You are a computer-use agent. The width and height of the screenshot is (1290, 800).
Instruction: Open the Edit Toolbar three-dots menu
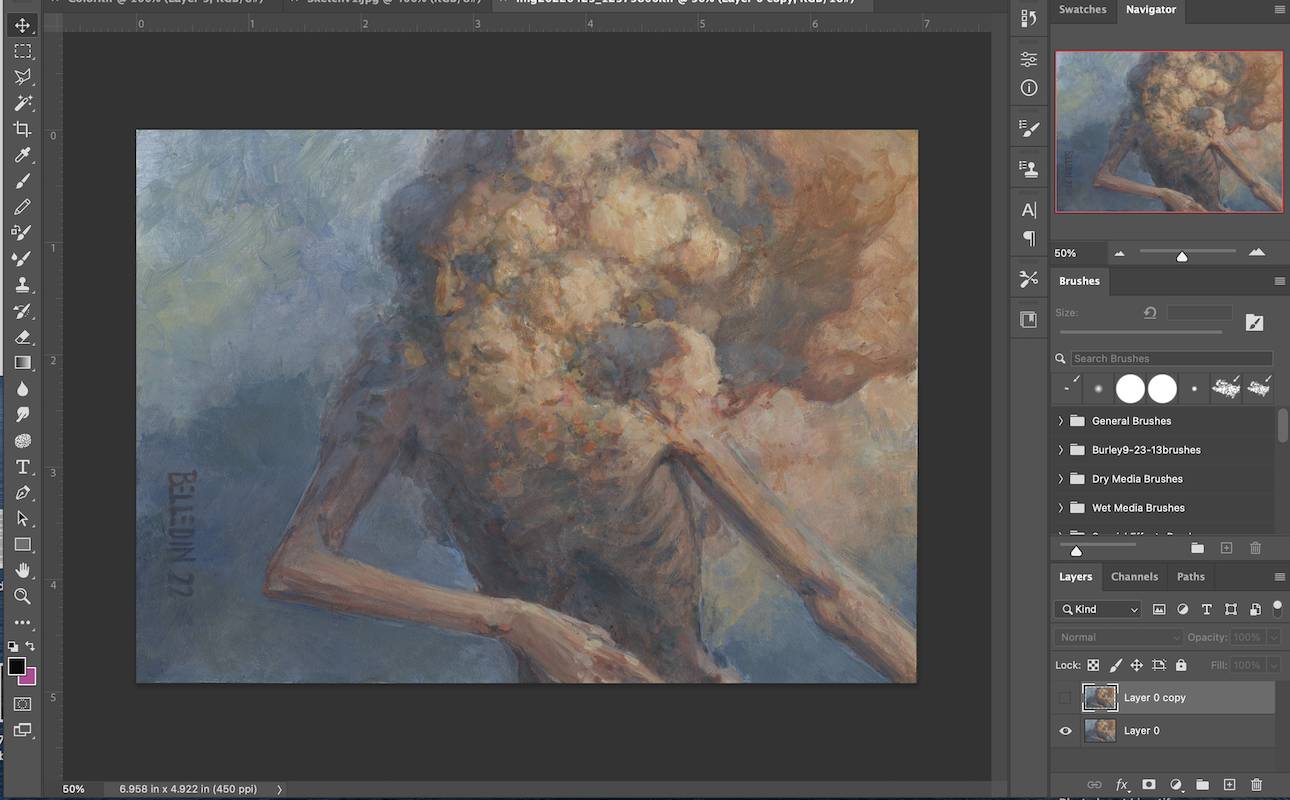coord(22,622)
